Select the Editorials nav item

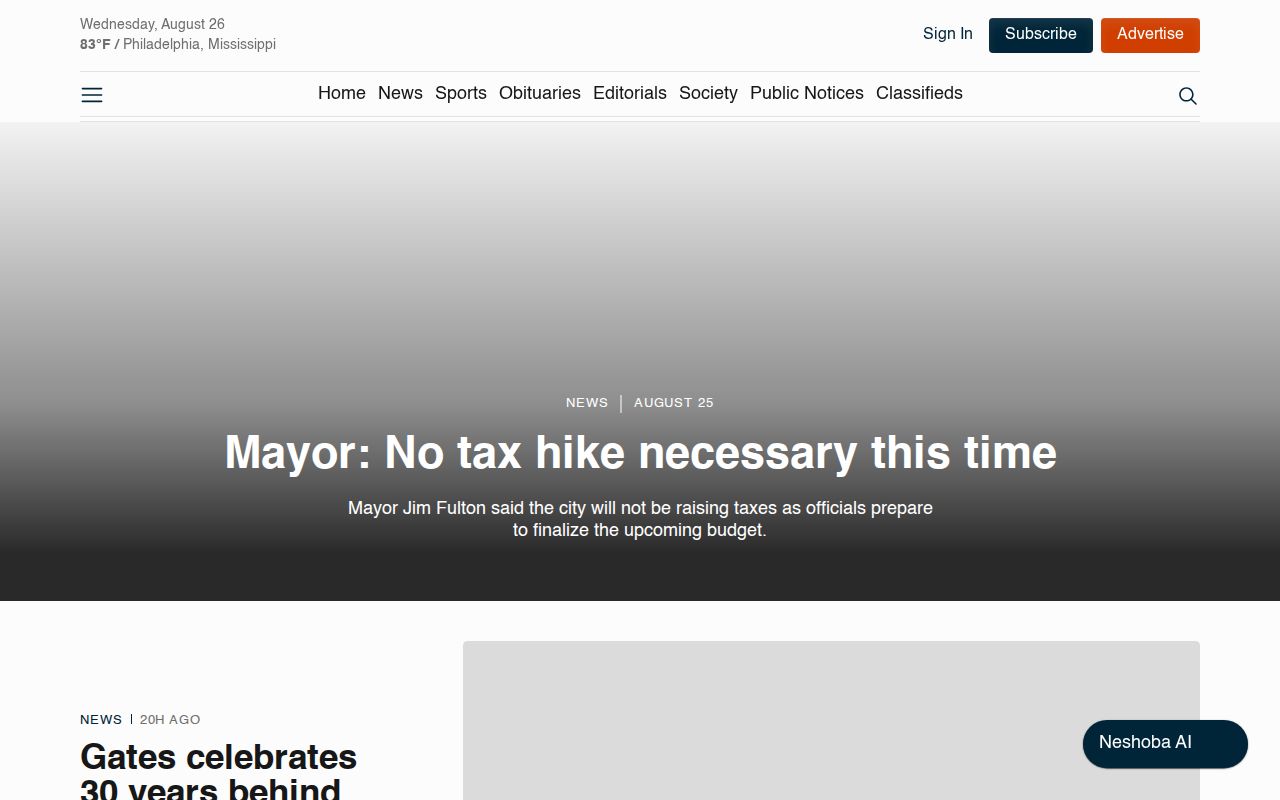[x=630, y=93]
